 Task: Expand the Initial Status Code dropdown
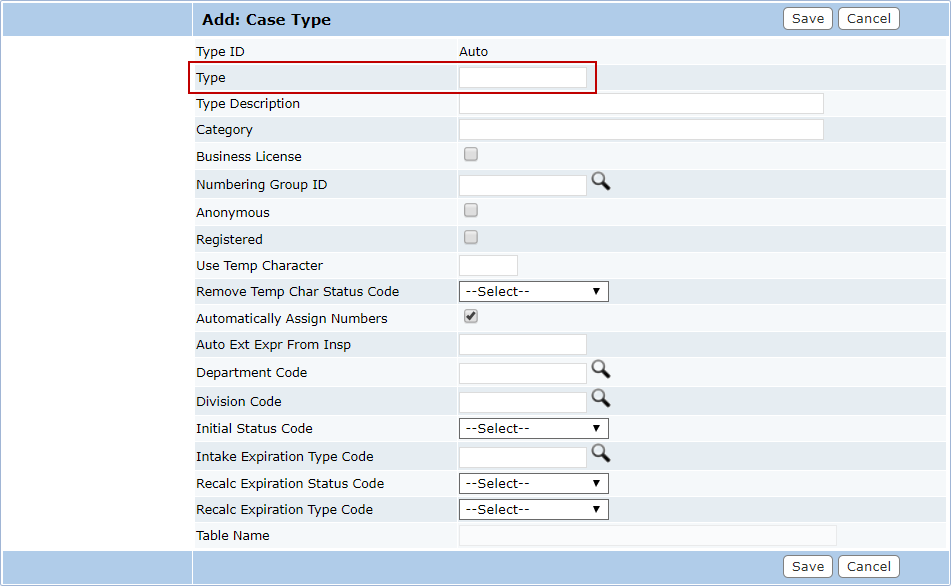[x=533, y=429]
